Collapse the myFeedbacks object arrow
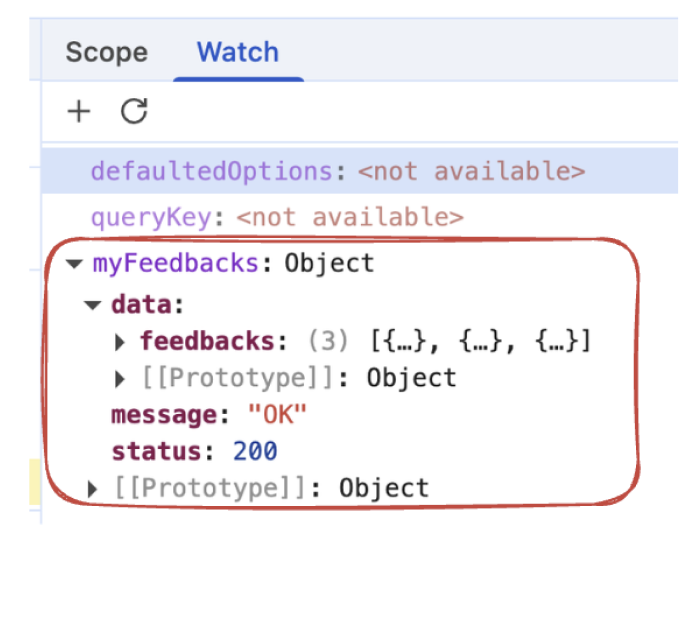 [74, 265]
